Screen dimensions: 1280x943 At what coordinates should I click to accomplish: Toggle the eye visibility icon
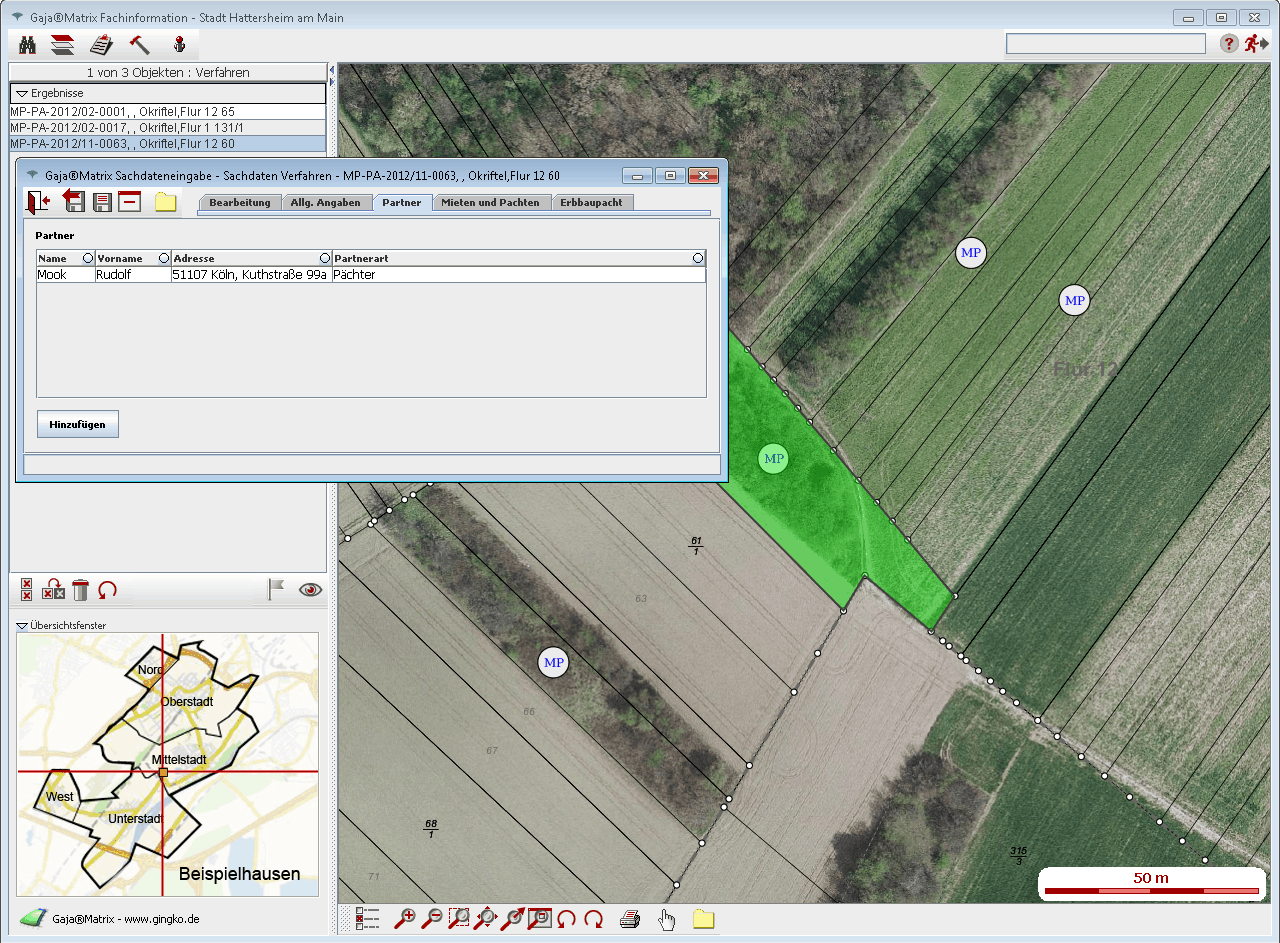[311, 590]
